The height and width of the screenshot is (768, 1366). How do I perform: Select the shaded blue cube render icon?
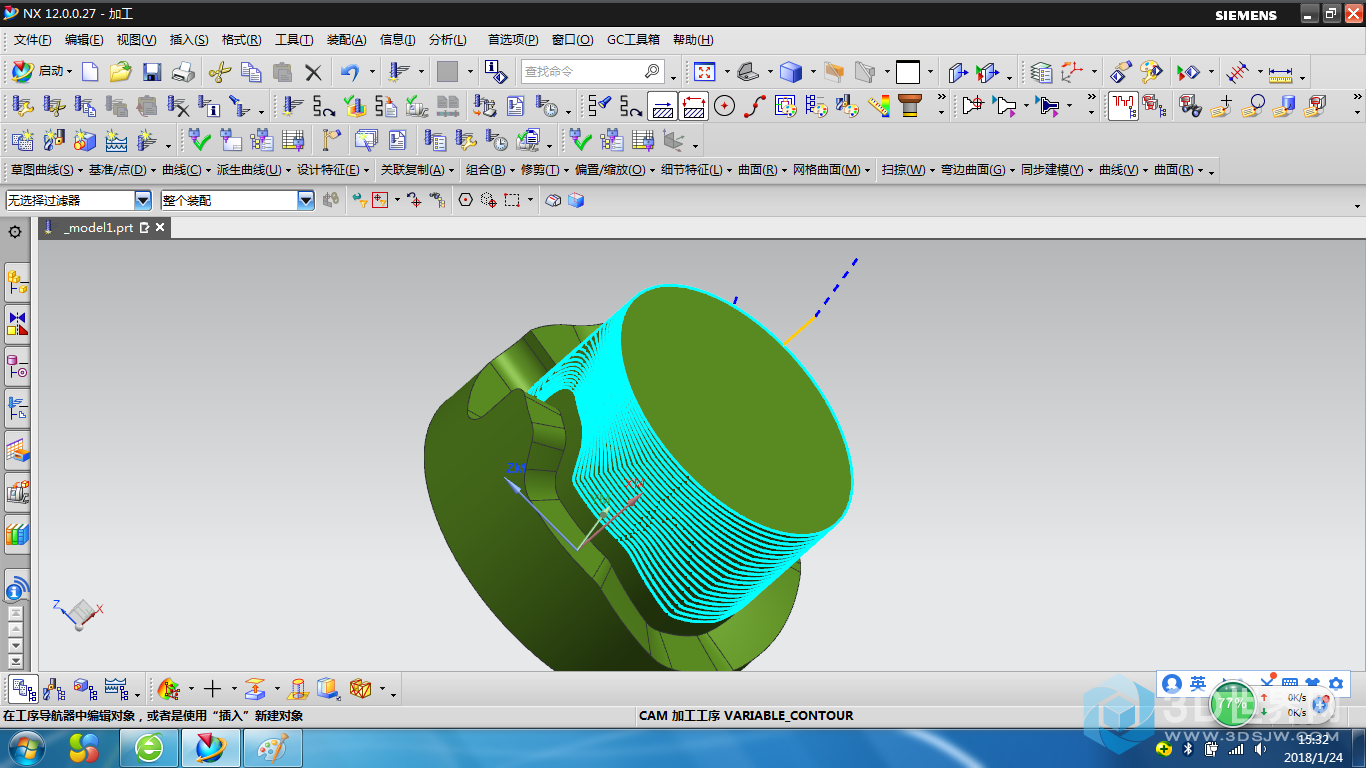point(791,71)
